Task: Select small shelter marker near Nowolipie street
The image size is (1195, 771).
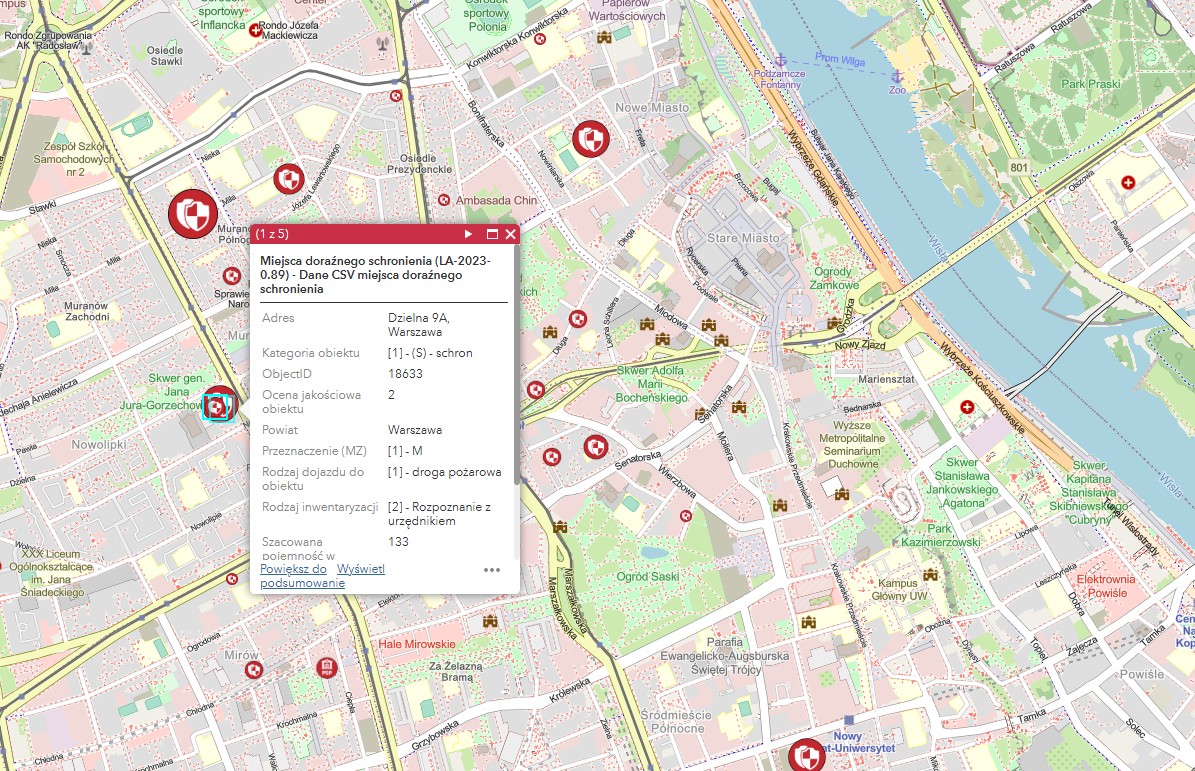Action: tap(232, 579)
